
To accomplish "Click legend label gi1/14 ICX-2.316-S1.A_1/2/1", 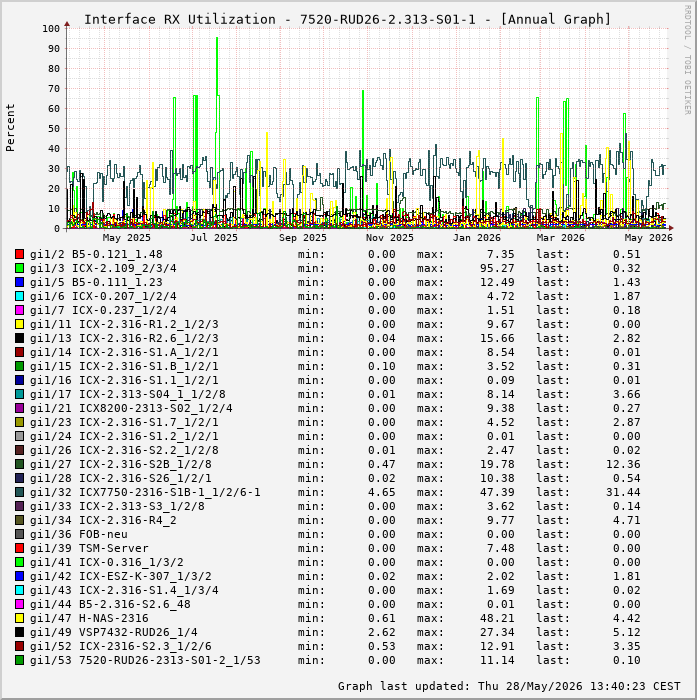I will pos(124,352).
